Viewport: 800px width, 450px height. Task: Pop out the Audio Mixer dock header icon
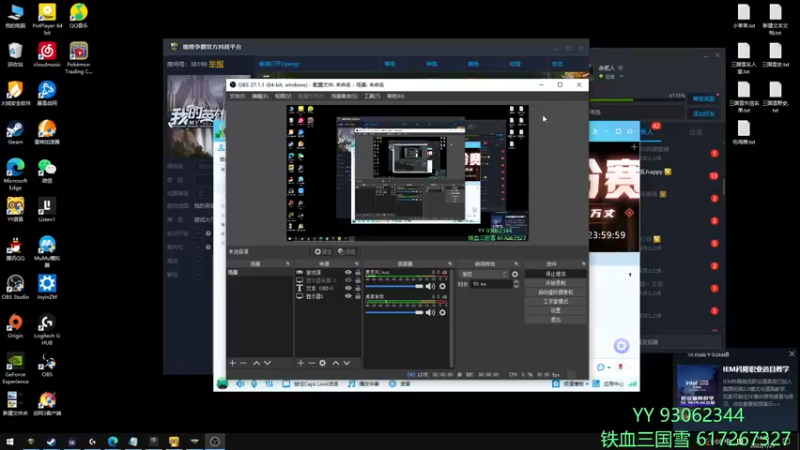click(x=449, y=264)
